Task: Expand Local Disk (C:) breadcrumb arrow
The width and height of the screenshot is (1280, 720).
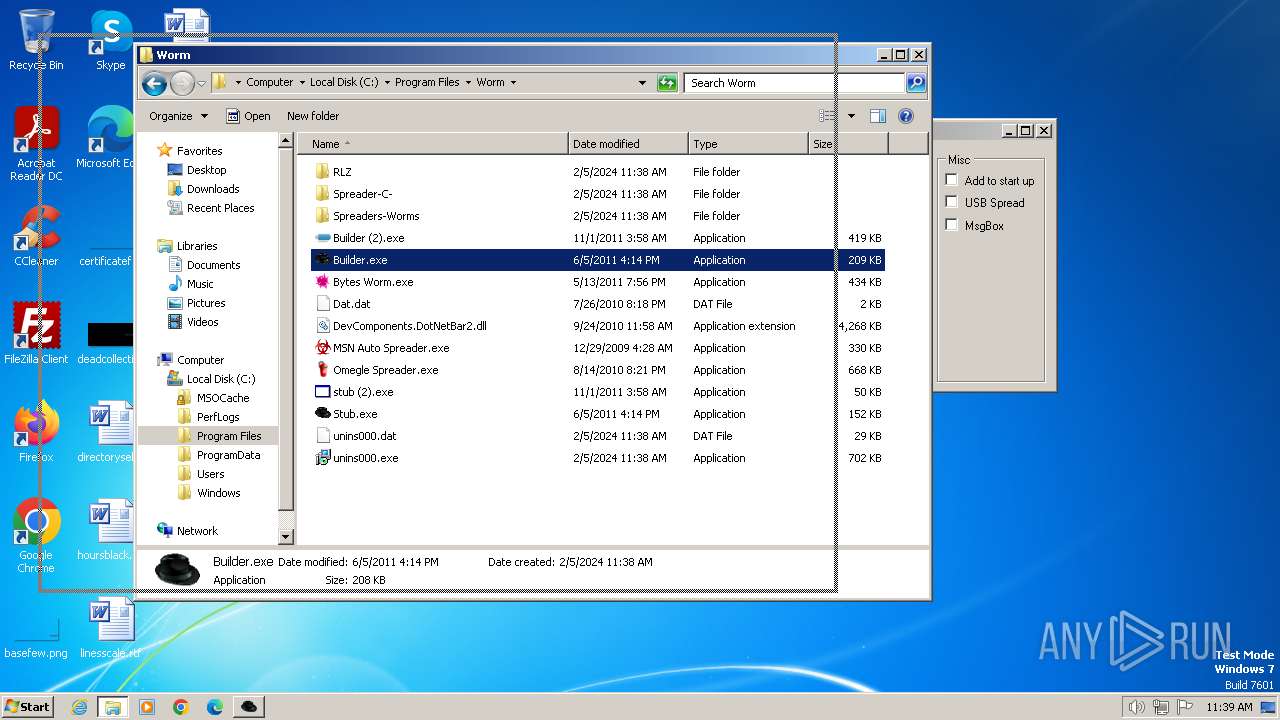Action: click(x=387, y=83)
